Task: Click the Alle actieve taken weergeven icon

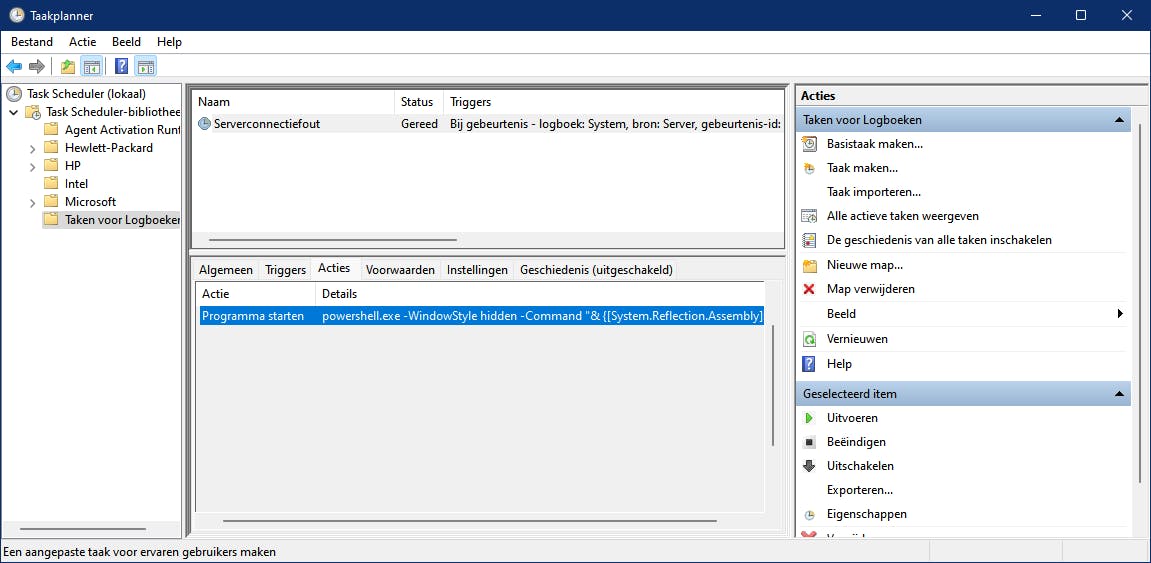Action: click(x=809, y=216)
